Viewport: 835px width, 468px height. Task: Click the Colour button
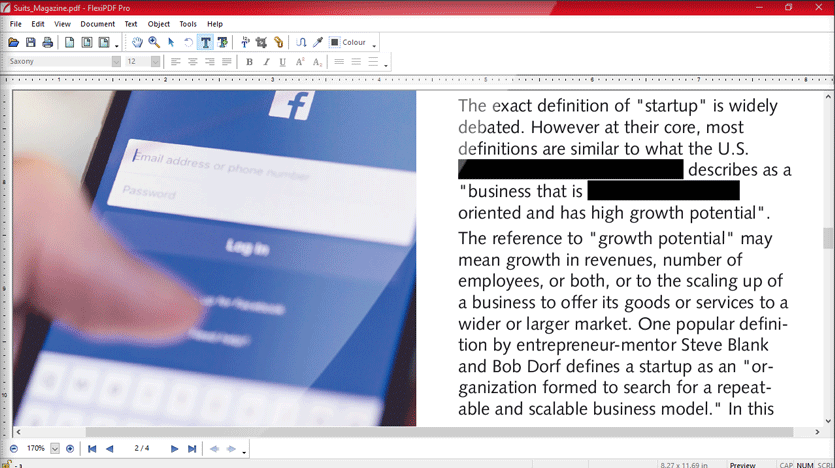(348, 43)
